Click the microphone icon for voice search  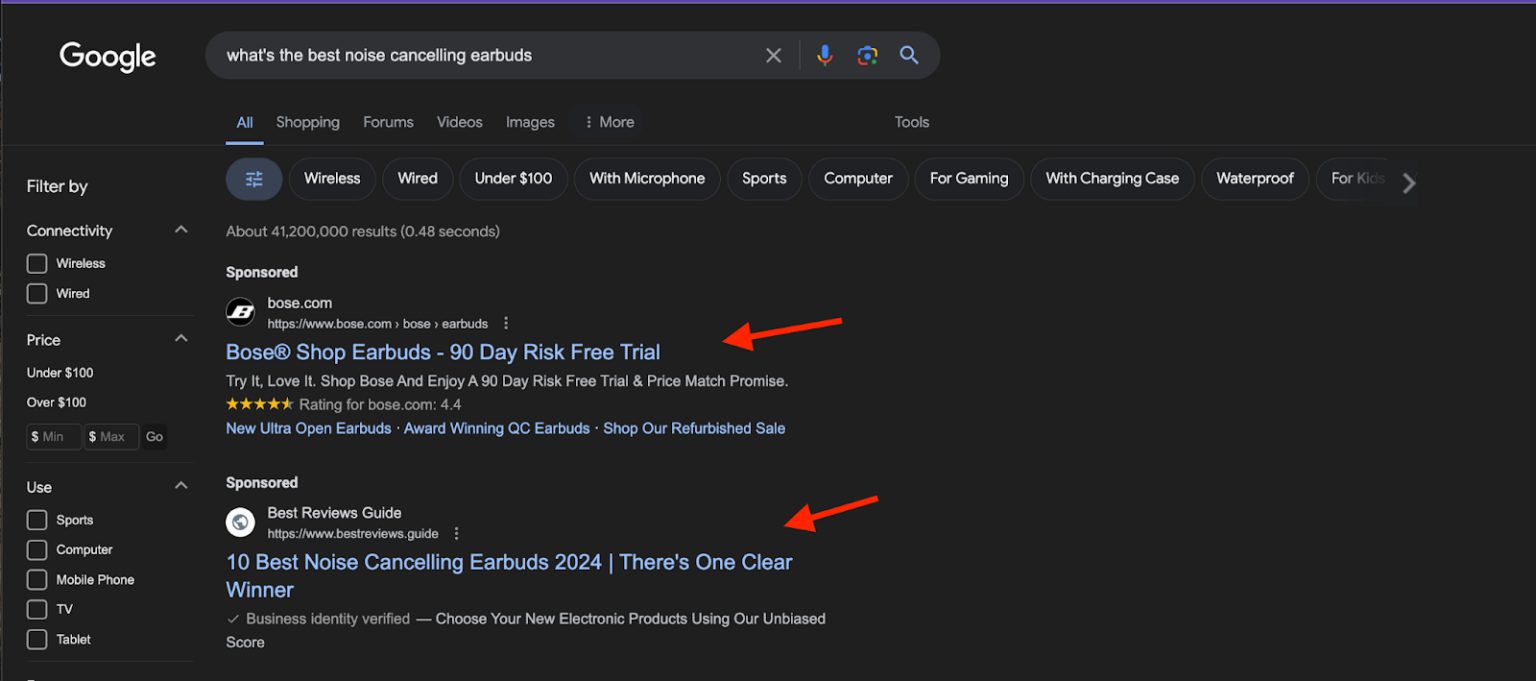824,55
